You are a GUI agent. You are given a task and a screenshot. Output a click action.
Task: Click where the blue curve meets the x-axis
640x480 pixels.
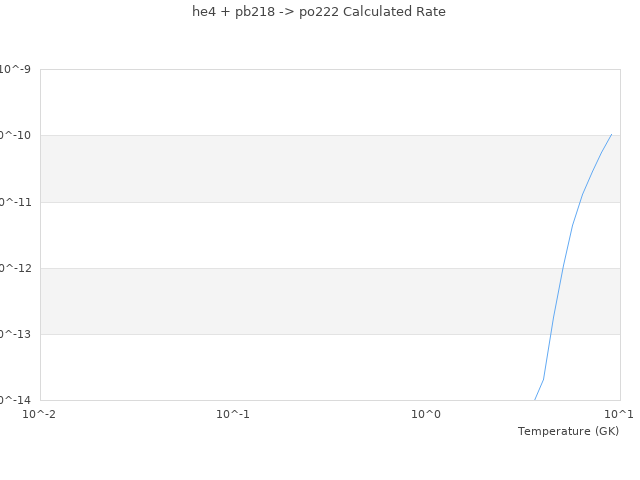[x=535, y=399]
